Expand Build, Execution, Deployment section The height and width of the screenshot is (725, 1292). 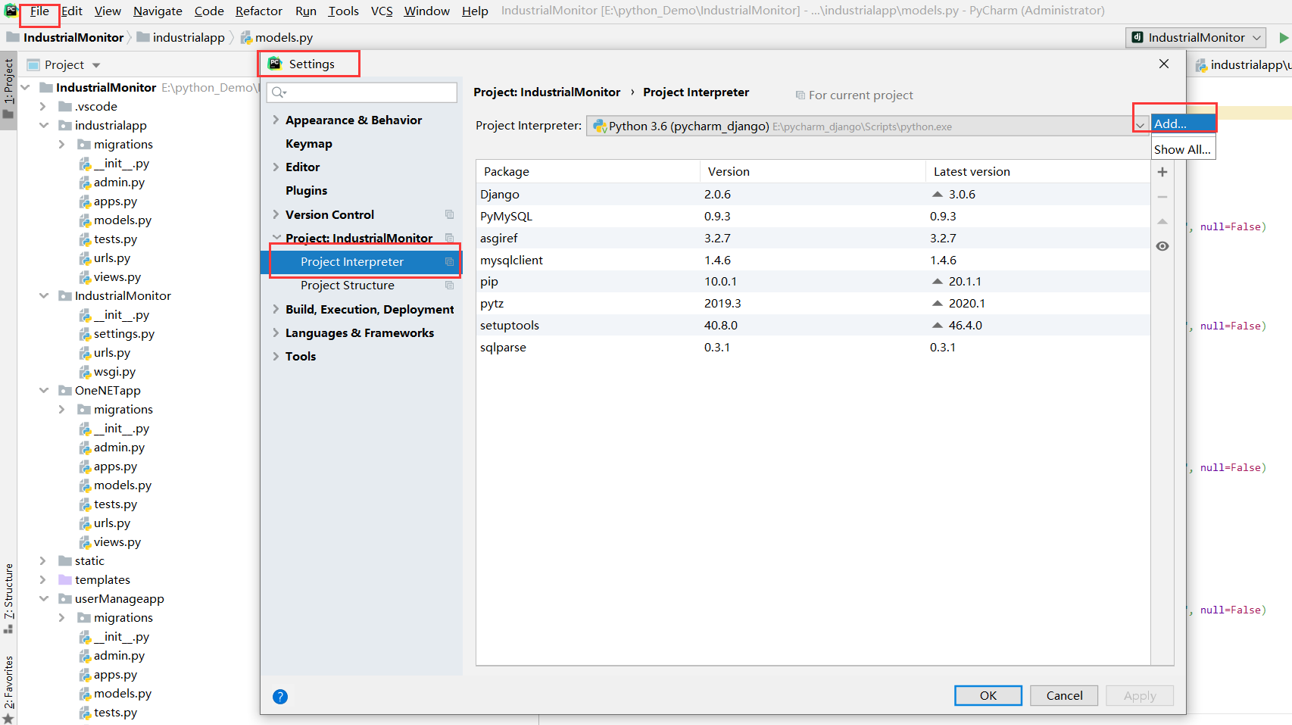(276, 310)
